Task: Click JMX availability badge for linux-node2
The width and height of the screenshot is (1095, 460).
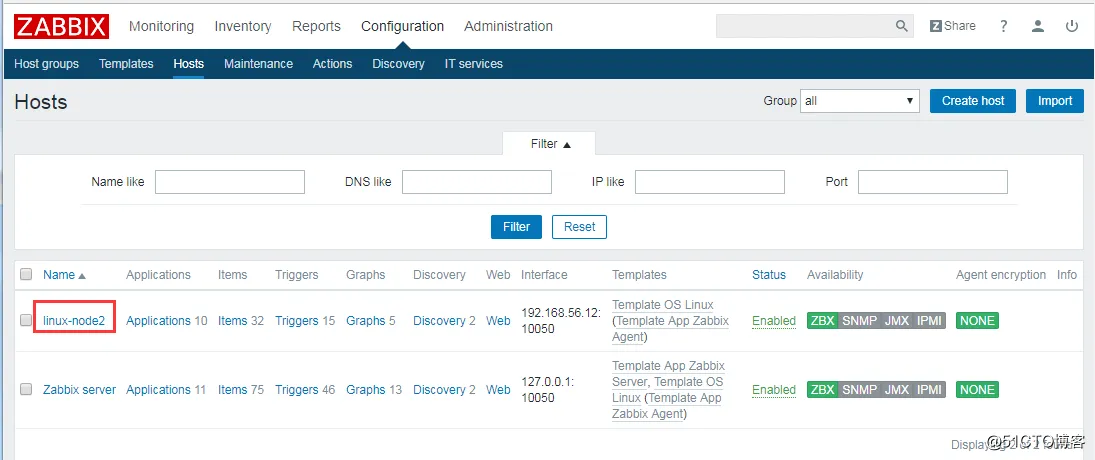Action: pos(897,320)
